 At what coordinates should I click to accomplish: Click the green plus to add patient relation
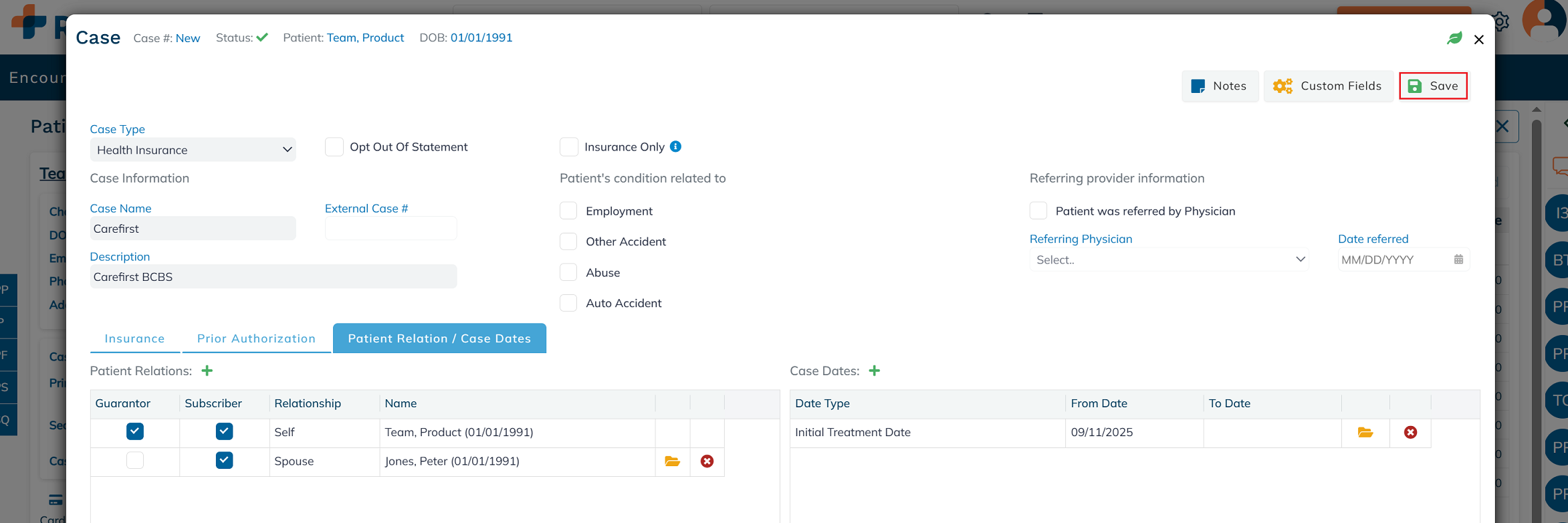[x=207, y=371]
